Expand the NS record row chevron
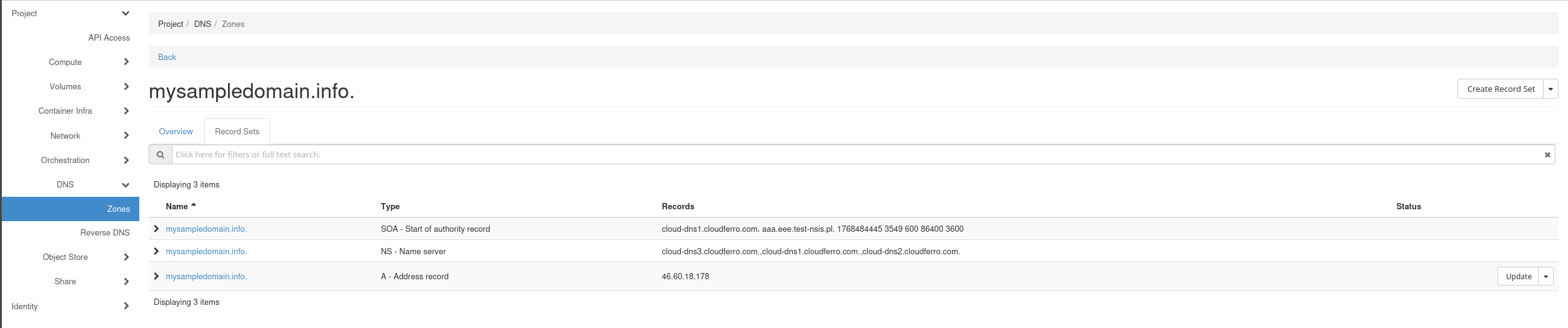Screen dimensions: 1568x328 coord(156,251)
